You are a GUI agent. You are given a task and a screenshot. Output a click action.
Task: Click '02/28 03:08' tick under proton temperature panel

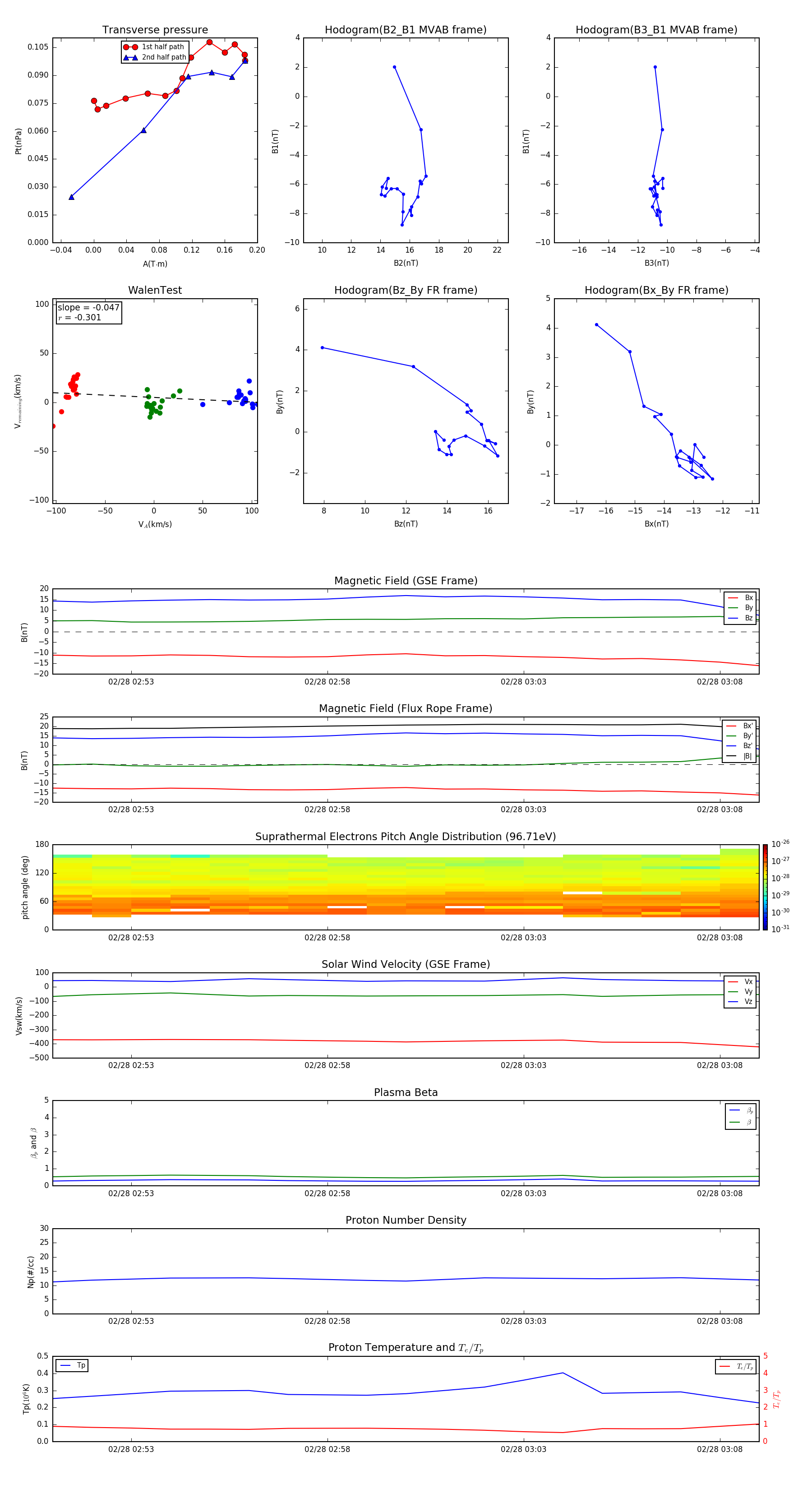point(720,1449)
